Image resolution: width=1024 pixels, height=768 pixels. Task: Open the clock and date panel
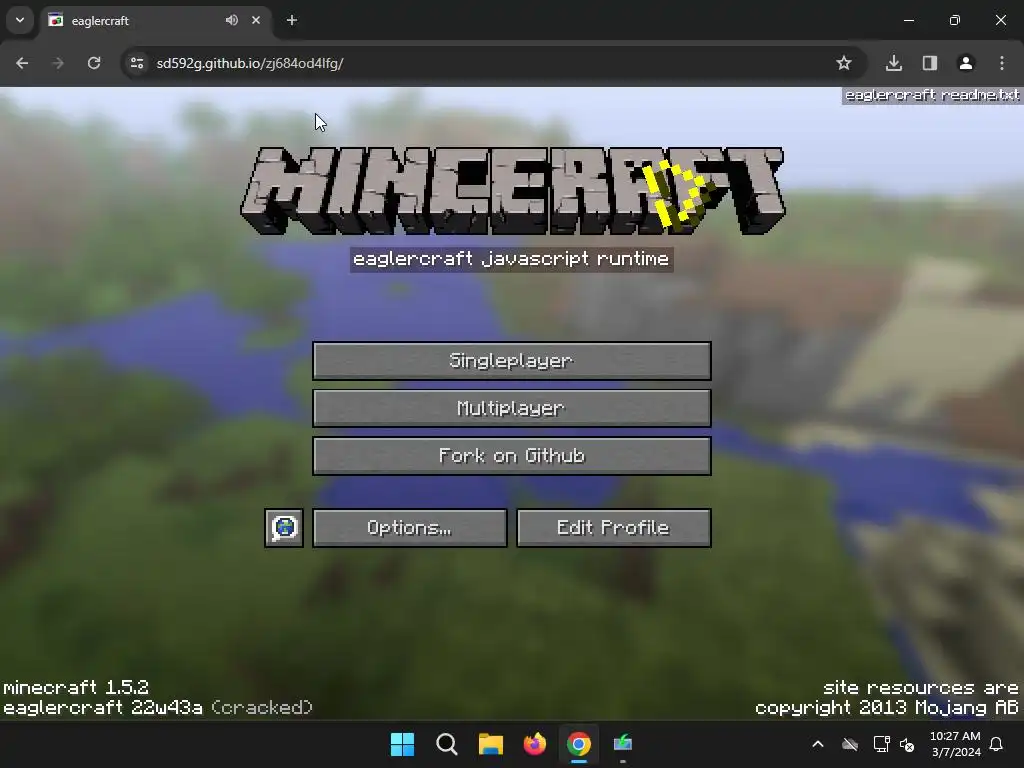click(x=955, y=744)
